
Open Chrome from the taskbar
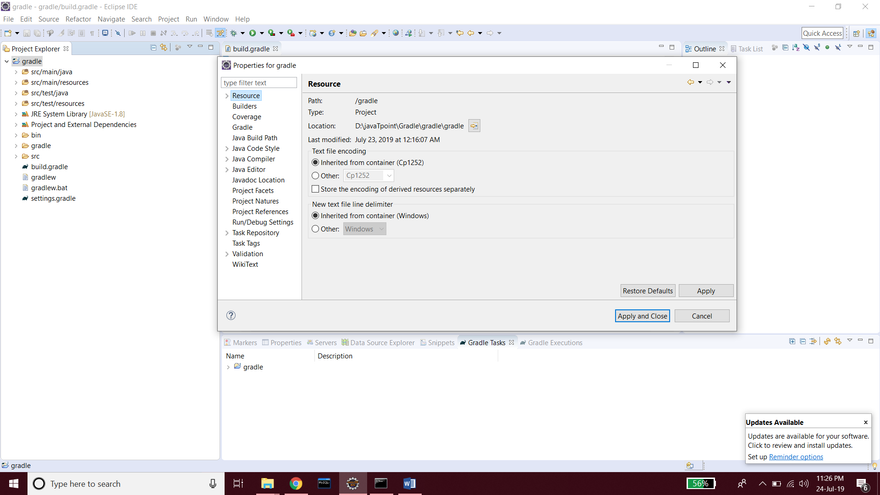coord(296,483)
